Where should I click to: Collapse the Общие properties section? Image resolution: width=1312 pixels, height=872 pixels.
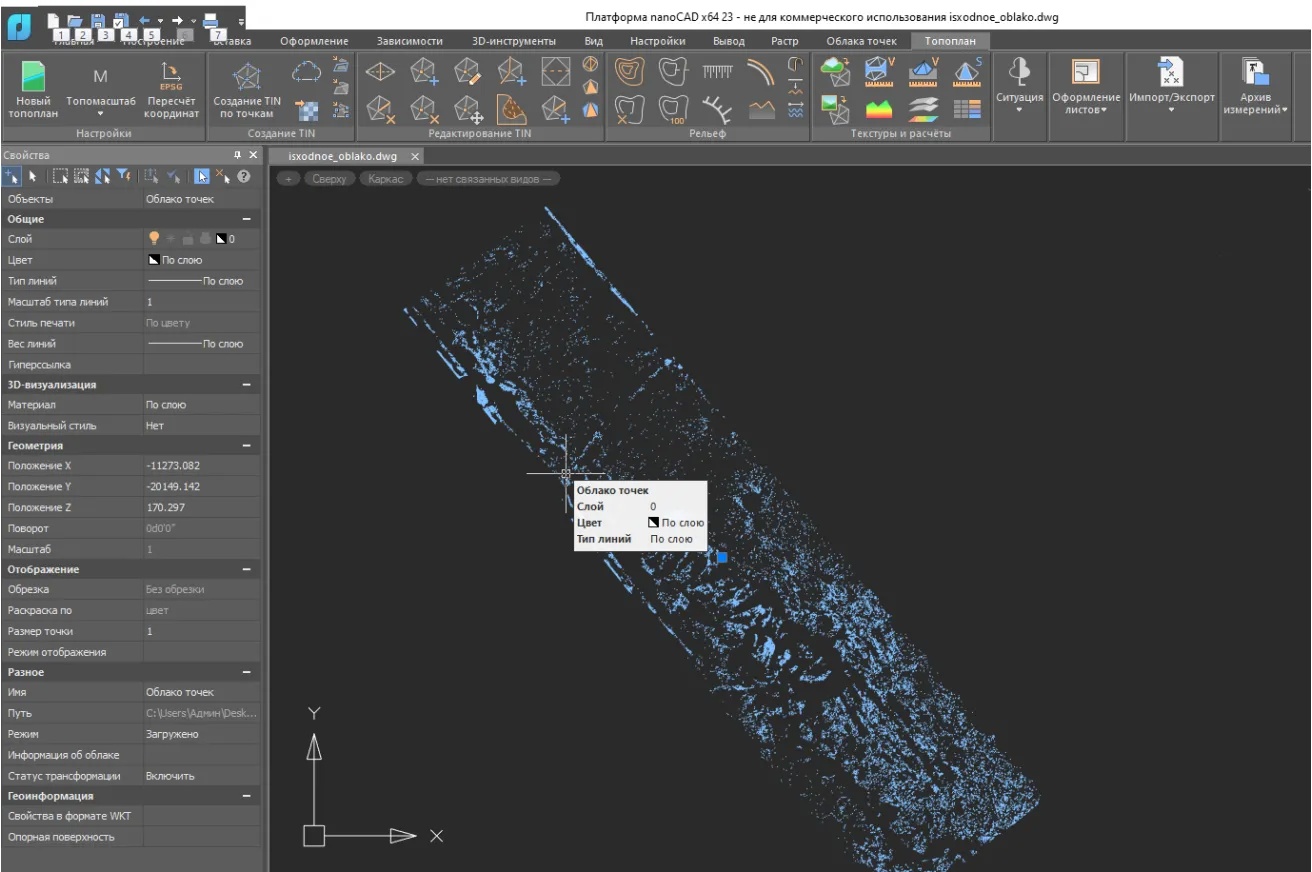(246, 219)
